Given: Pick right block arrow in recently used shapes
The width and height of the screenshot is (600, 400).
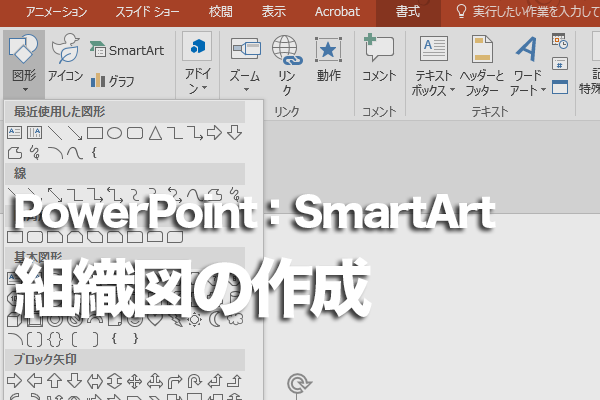Looking at the screenshot, I should point(214,133).
